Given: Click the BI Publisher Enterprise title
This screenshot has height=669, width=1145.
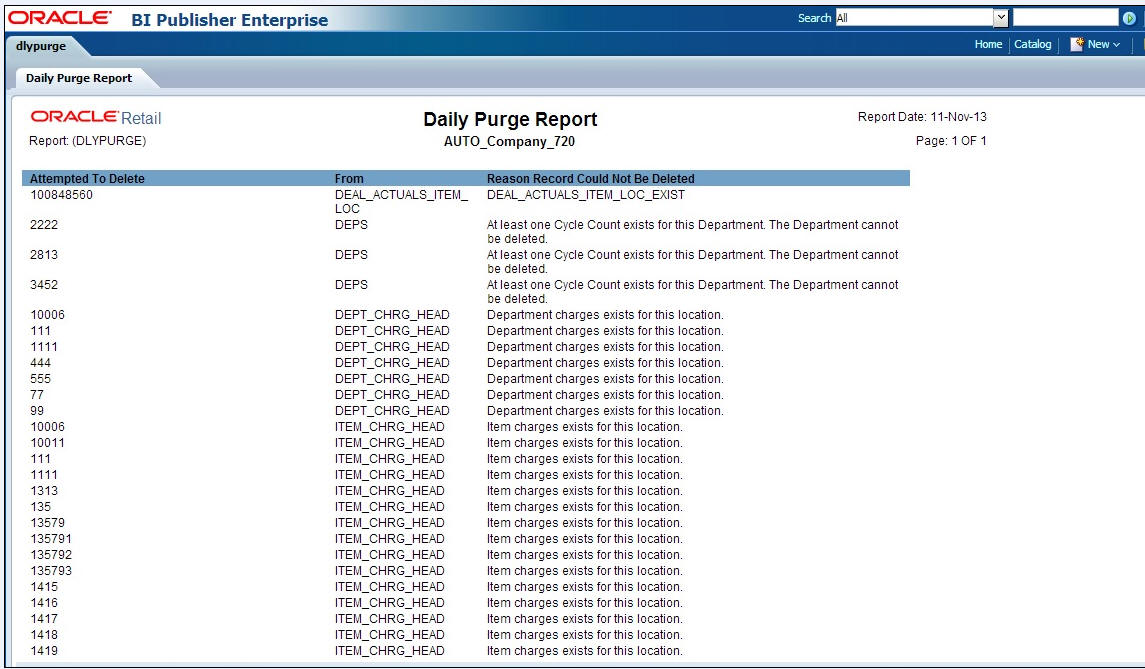Looking at the screenshot, I should 229,20.
